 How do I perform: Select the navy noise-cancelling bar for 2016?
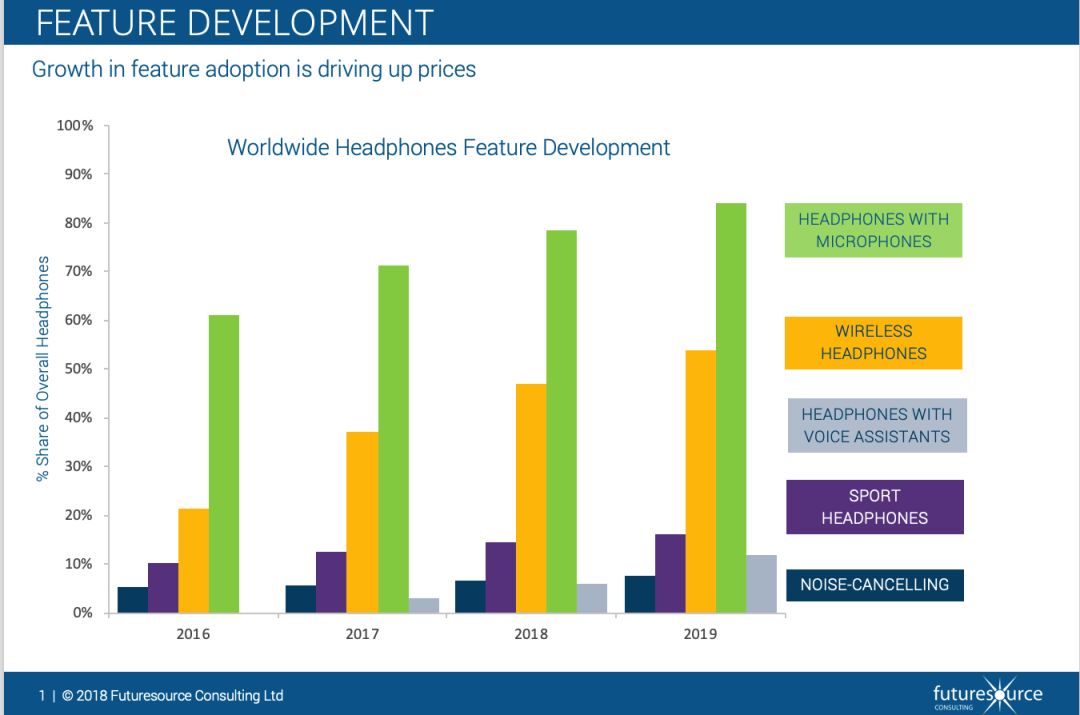133,599
